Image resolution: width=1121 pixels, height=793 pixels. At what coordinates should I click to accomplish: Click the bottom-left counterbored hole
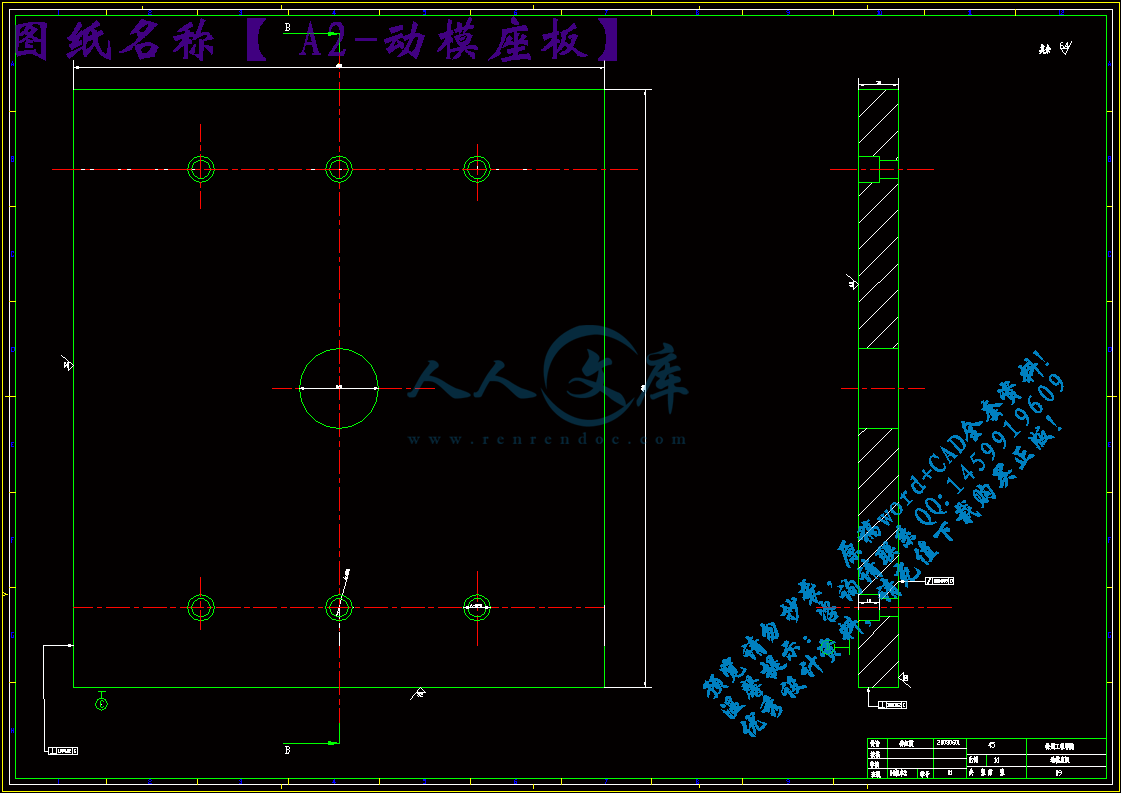coord(201,607)
